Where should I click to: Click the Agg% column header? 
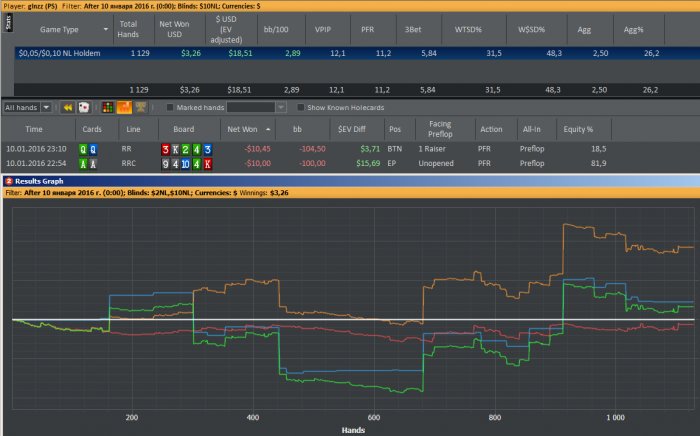tap(633, 29)
